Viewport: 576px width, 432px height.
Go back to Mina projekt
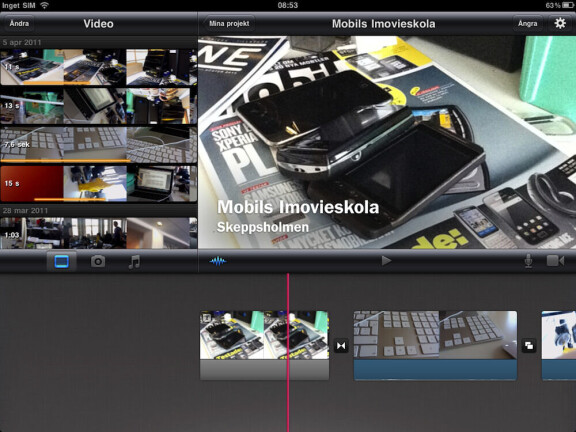point(229,24)
